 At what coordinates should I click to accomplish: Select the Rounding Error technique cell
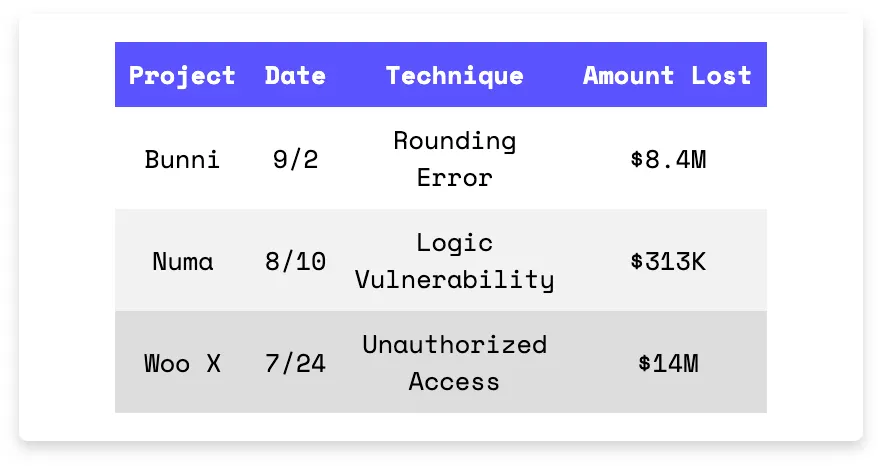455,159
